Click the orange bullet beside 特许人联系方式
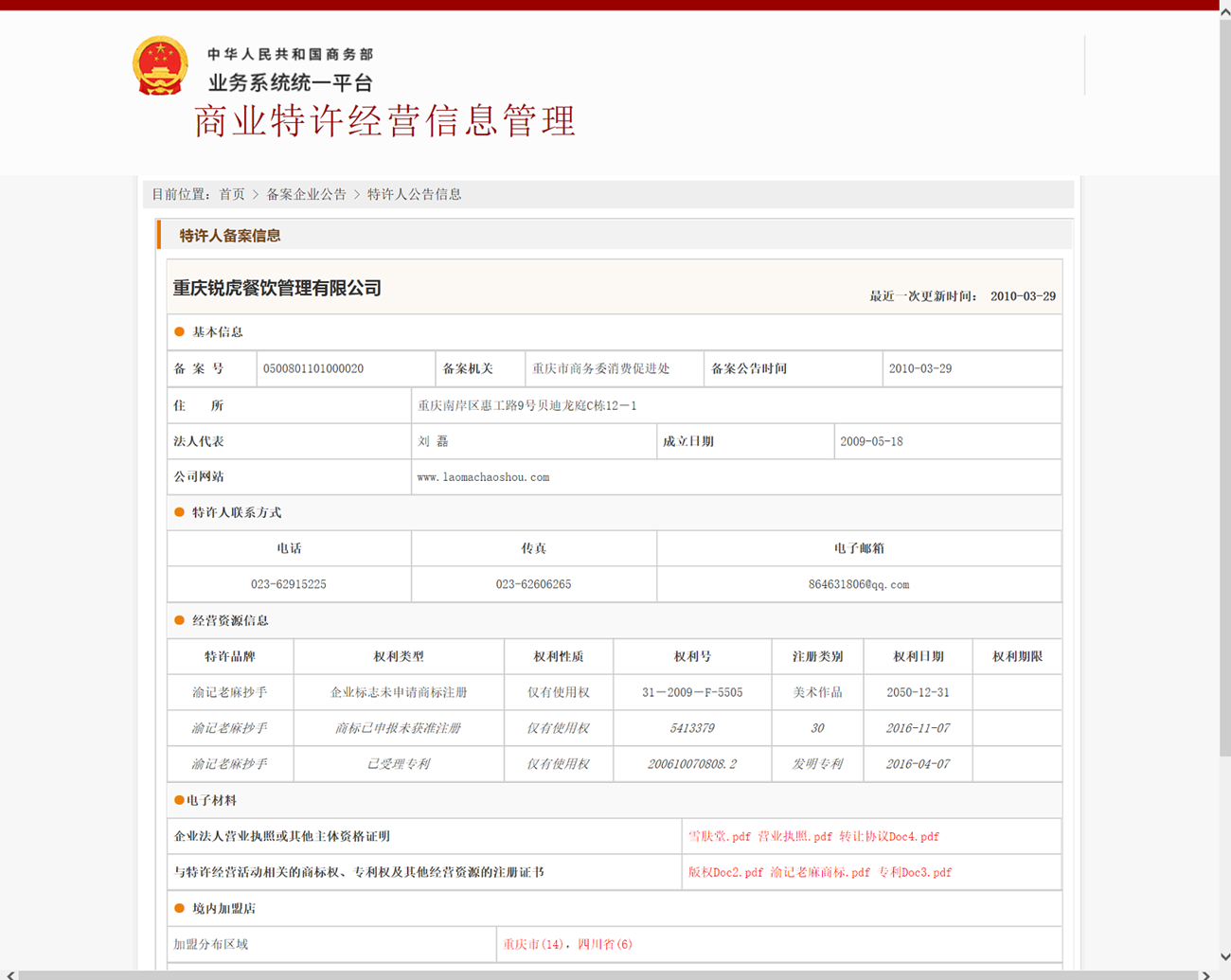This screenshot has width=1231, height=980. [178, 512]
